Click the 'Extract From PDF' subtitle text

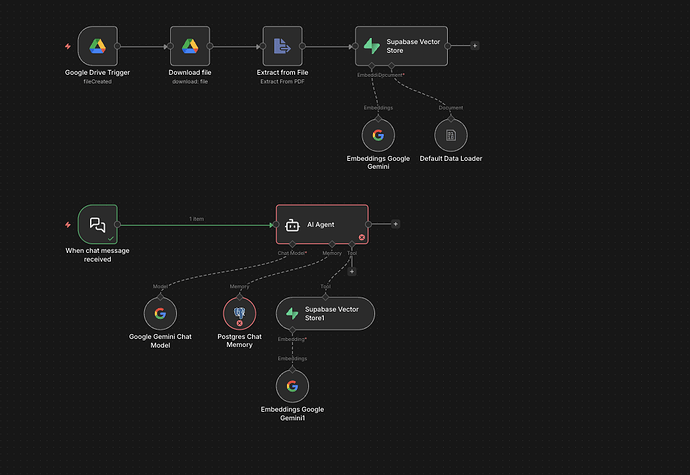coord(282,81)
